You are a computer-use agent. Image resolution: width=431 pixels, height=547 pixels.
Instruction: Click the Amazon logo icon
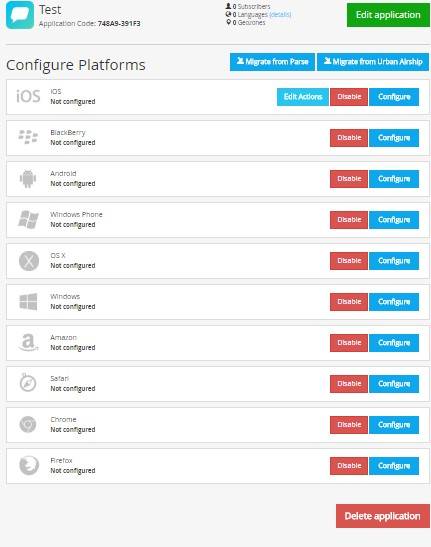pos(28,342)
